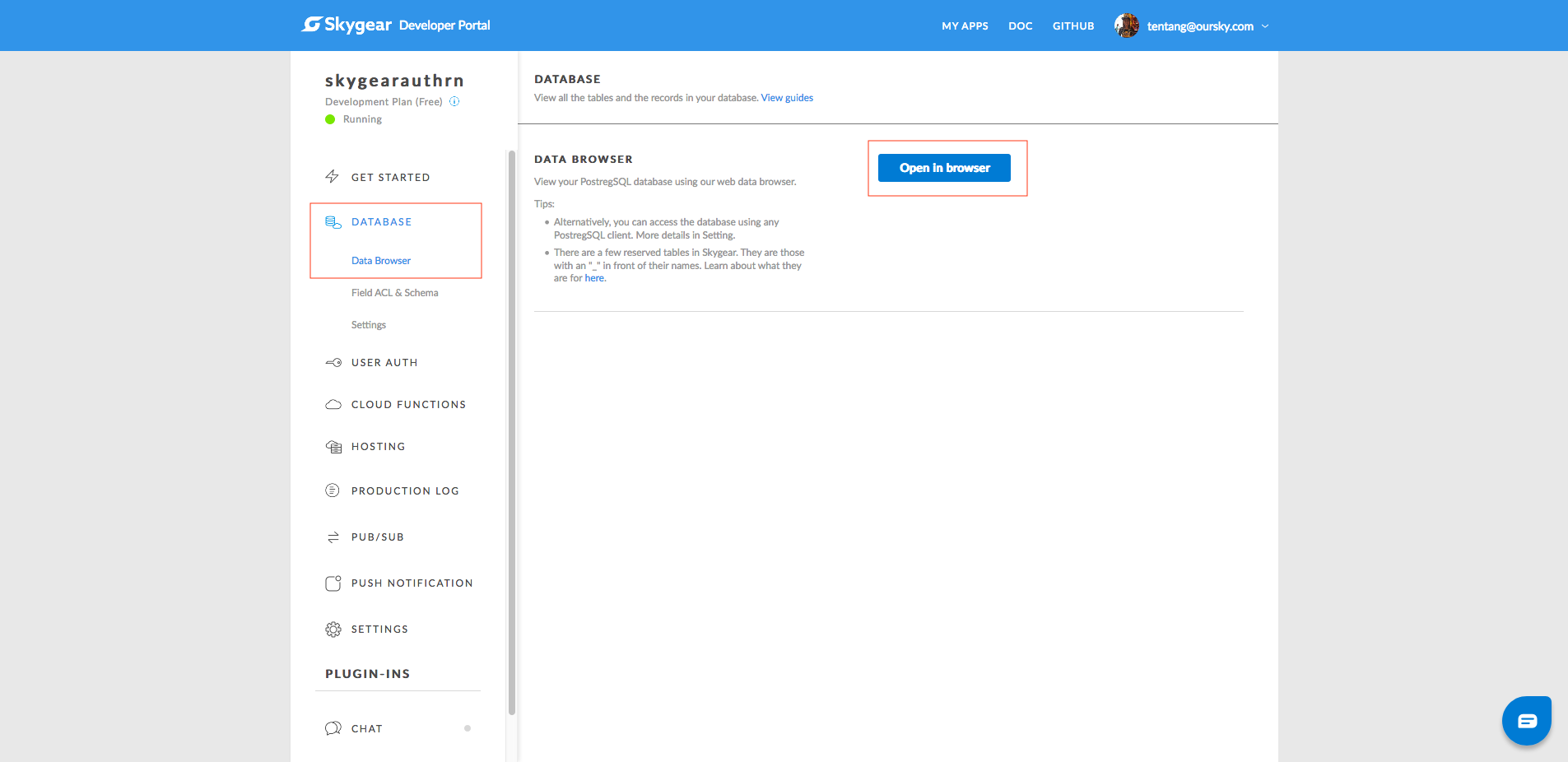The image size is (1568, 762).
Task: Select PUB/SUB in sidebar
Action: pos(378,537)
